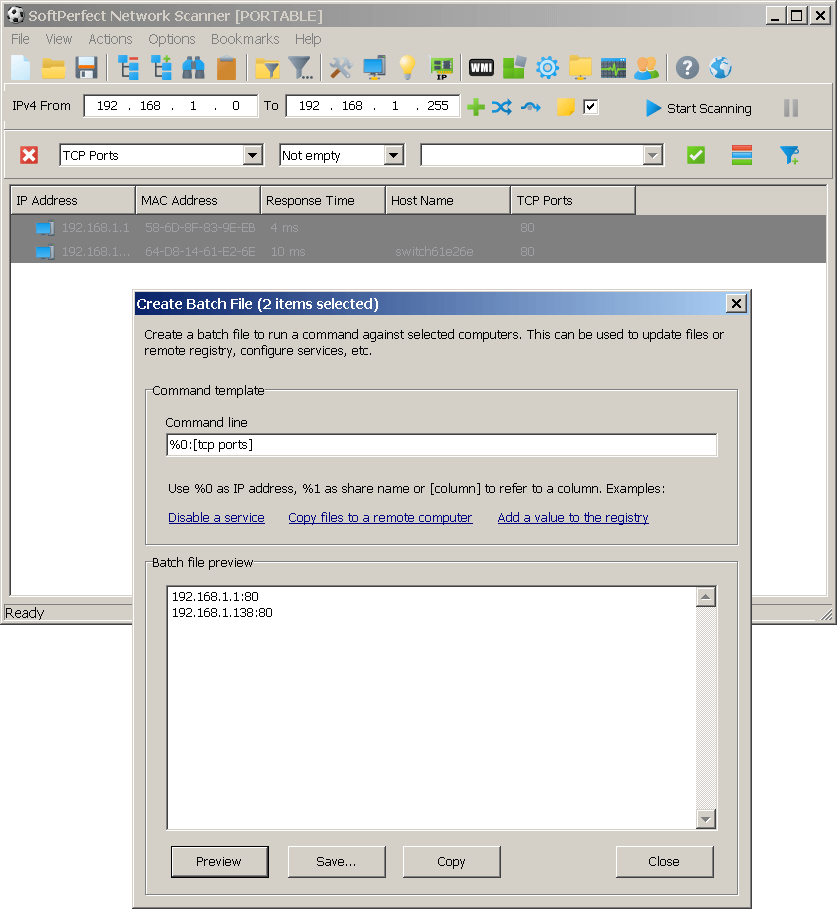Click the TCP Ports column header
This screenshot has width=838, height=910.
573,201
